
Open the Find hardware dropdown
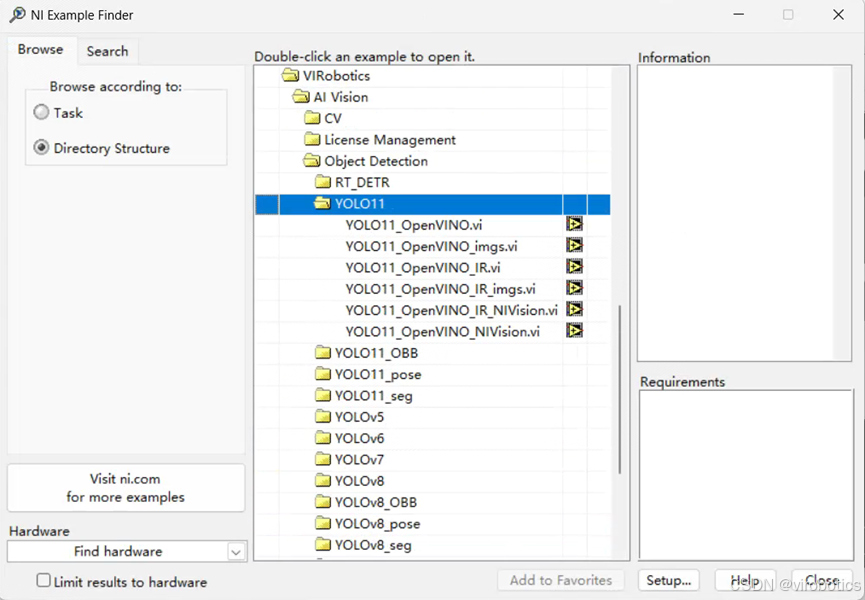click(236, 551)
